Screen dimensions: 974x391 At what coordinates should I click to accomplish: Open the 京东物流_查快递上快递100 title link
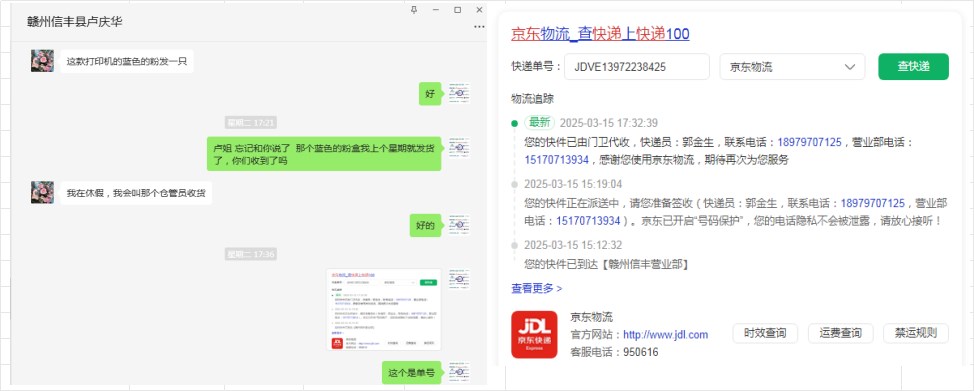point(600,34)
